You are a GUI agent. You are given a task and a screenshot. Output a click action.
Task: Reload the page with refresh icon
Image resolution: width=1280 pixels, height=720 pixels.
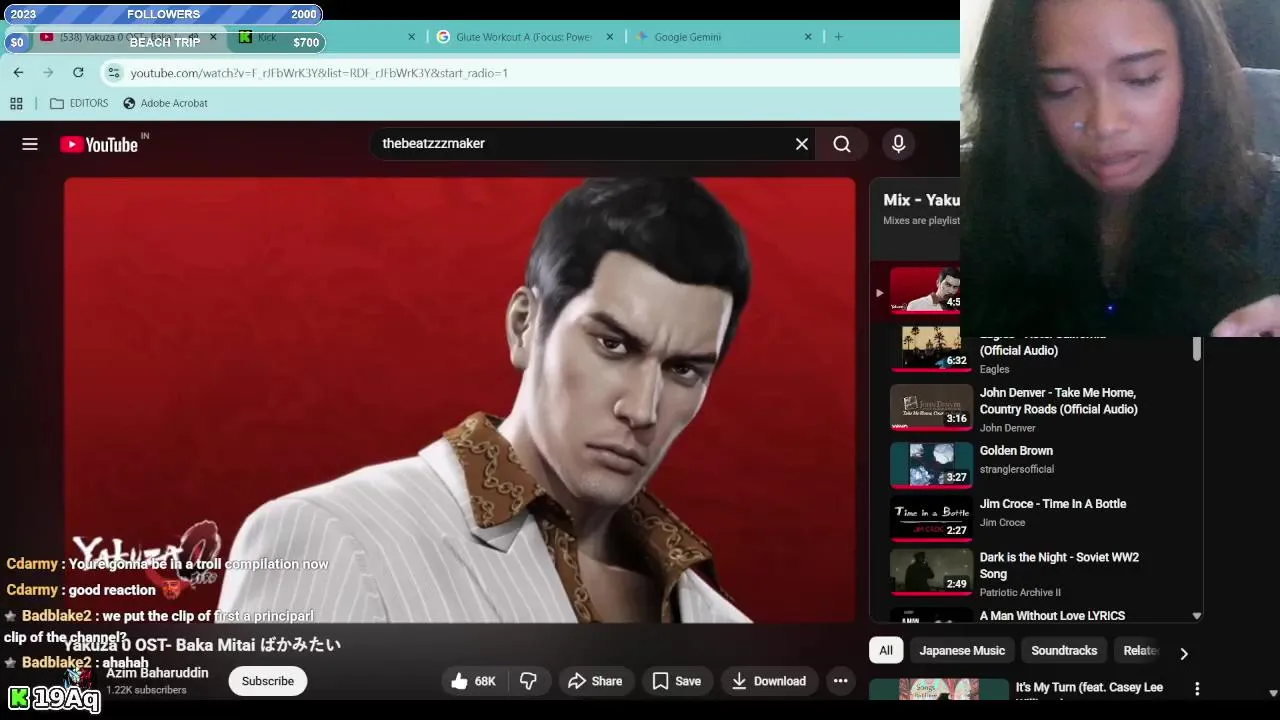pos(78,72)
